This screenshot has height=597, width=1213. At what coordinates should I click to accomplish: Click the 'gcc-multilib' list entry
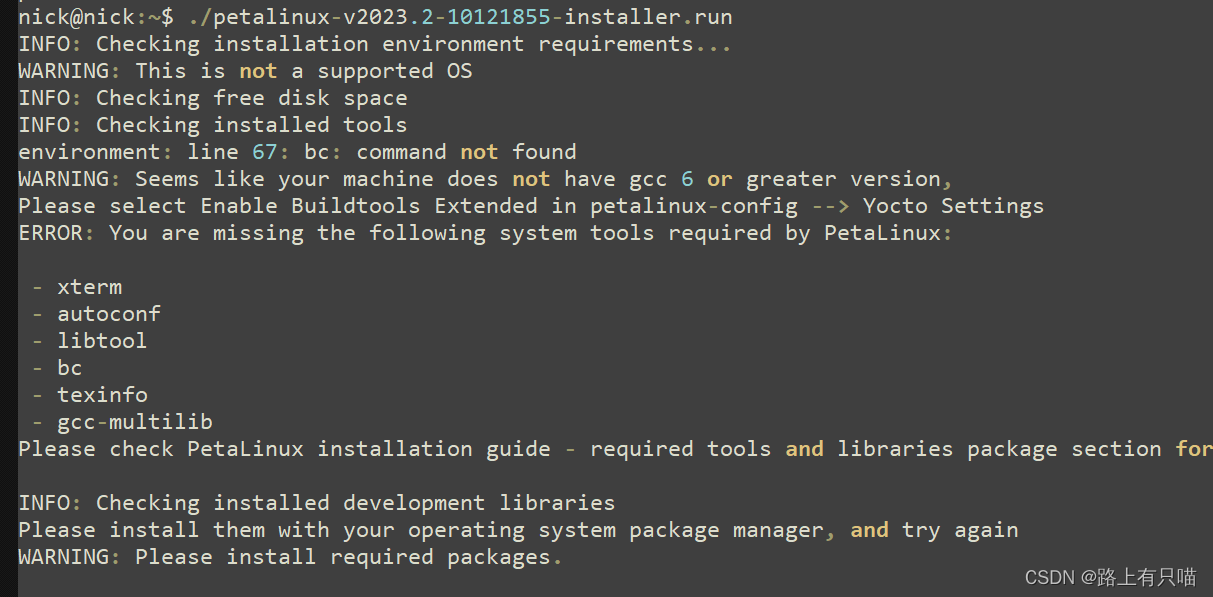tap(122, 422)
